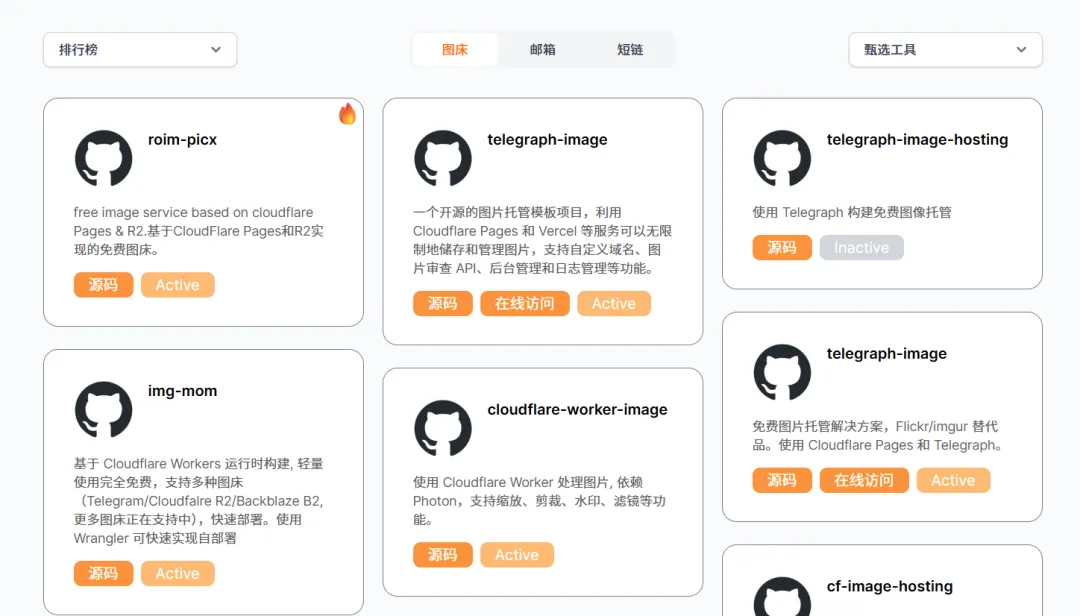Open 源码 for cloudflare-worker-image

pos(443,555)
